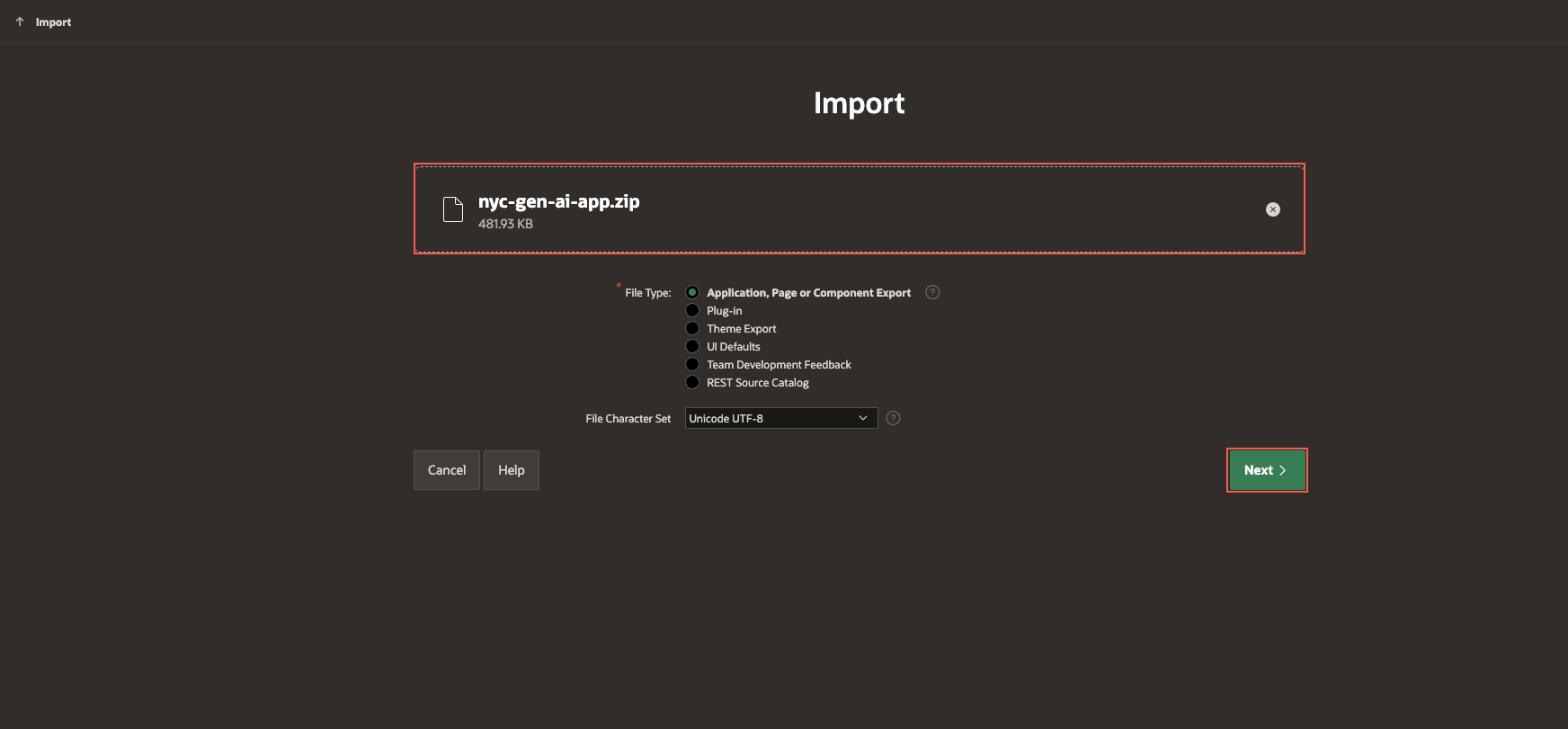
Task: Click the up arrow beside Import breadcrumb
Action: tap(20, 22)
